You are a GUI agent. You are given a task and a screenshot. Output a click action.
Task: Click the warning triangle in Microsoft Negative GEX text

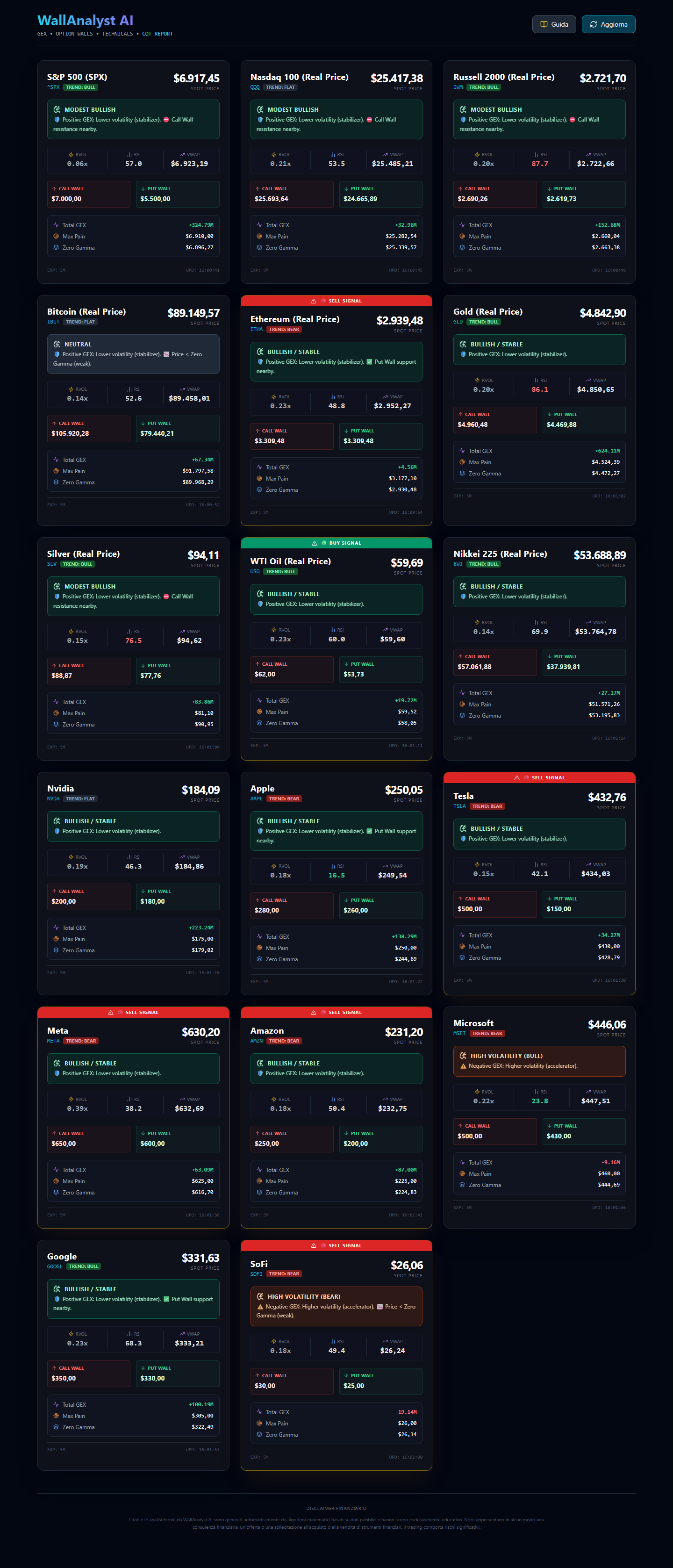[463, 1066]
